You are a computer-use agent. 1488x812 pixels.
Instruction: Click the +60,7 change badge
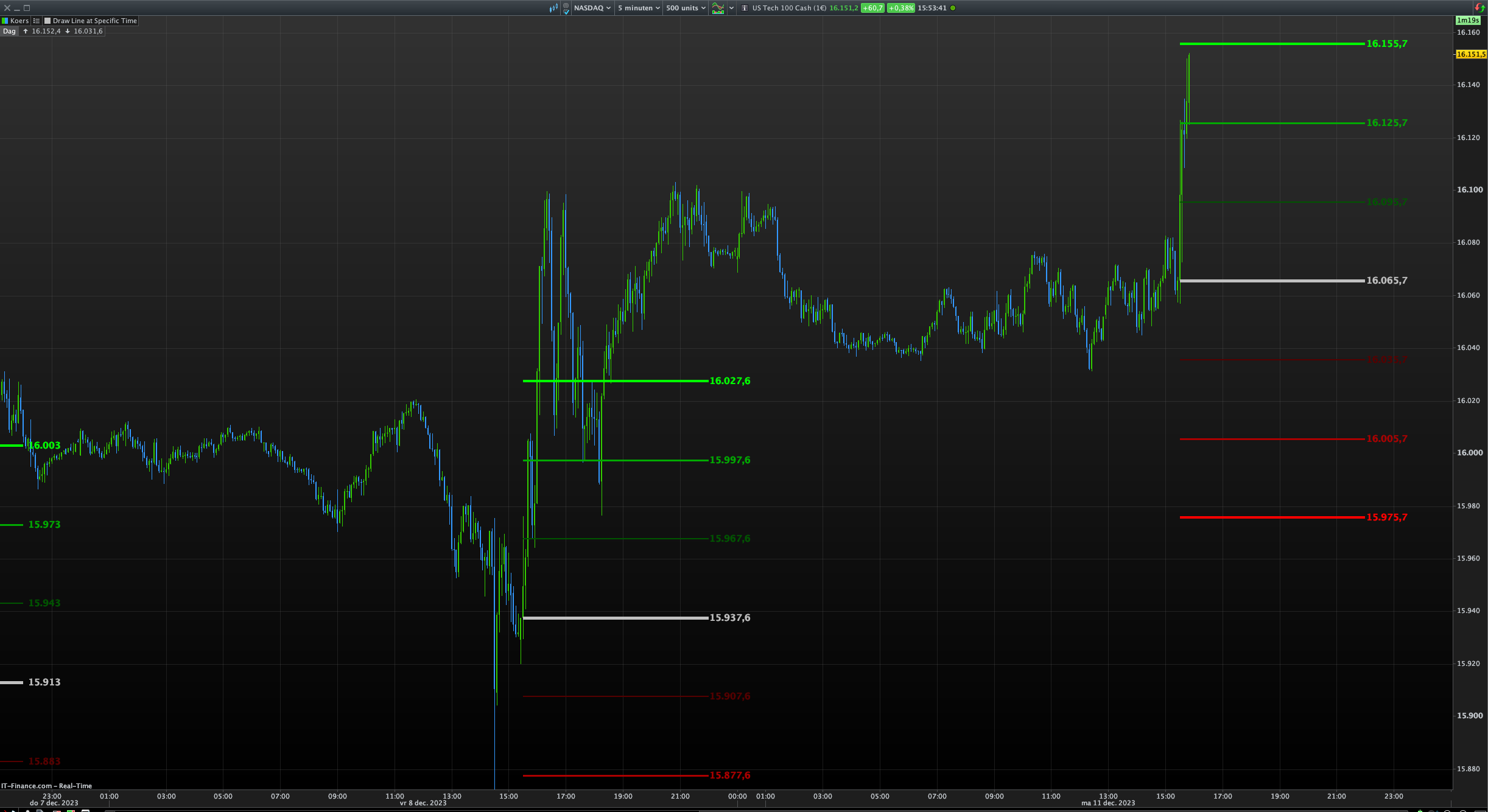[872, 8]
